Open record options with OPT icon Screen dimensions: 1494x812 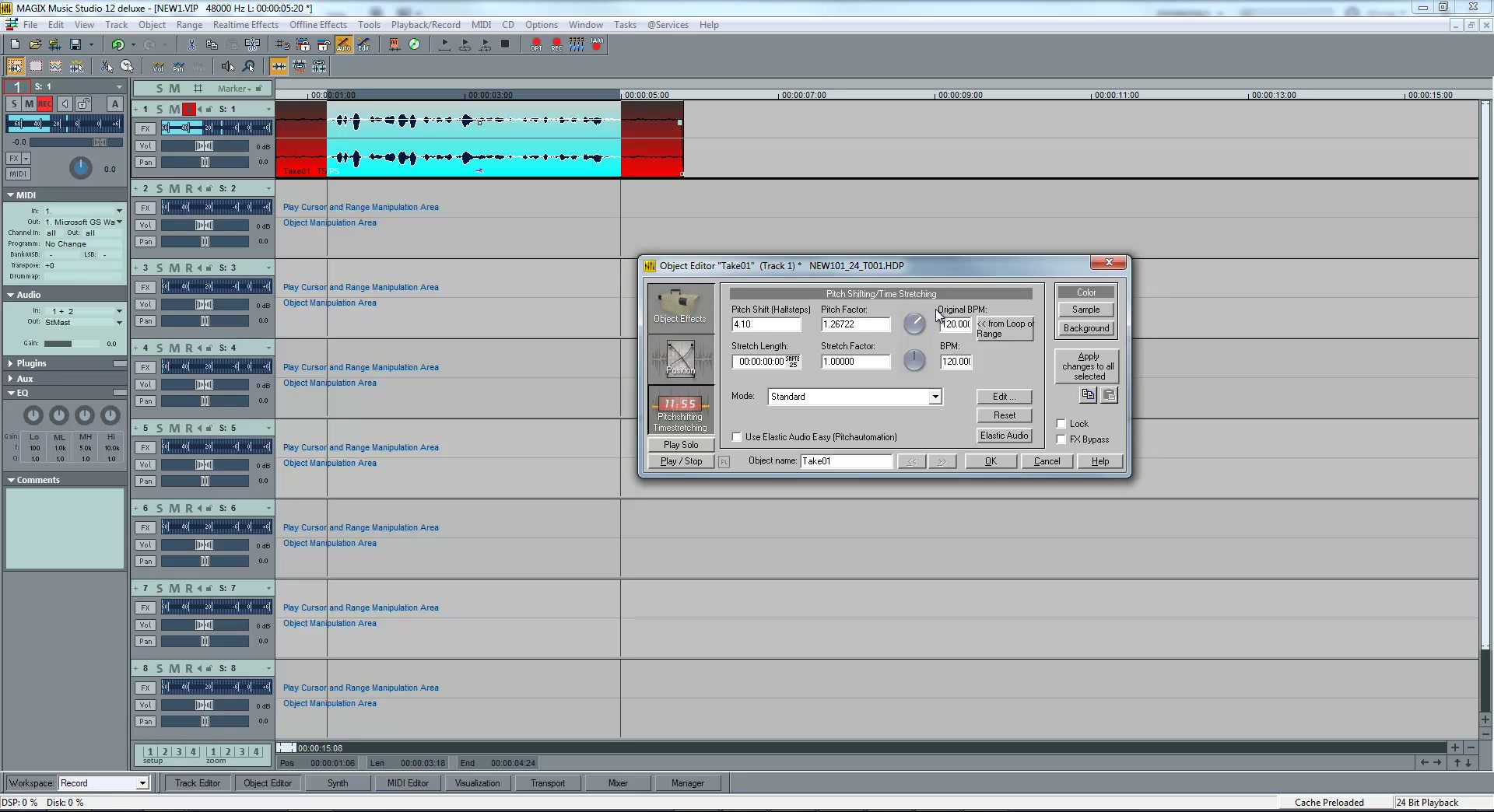[536, 45]
